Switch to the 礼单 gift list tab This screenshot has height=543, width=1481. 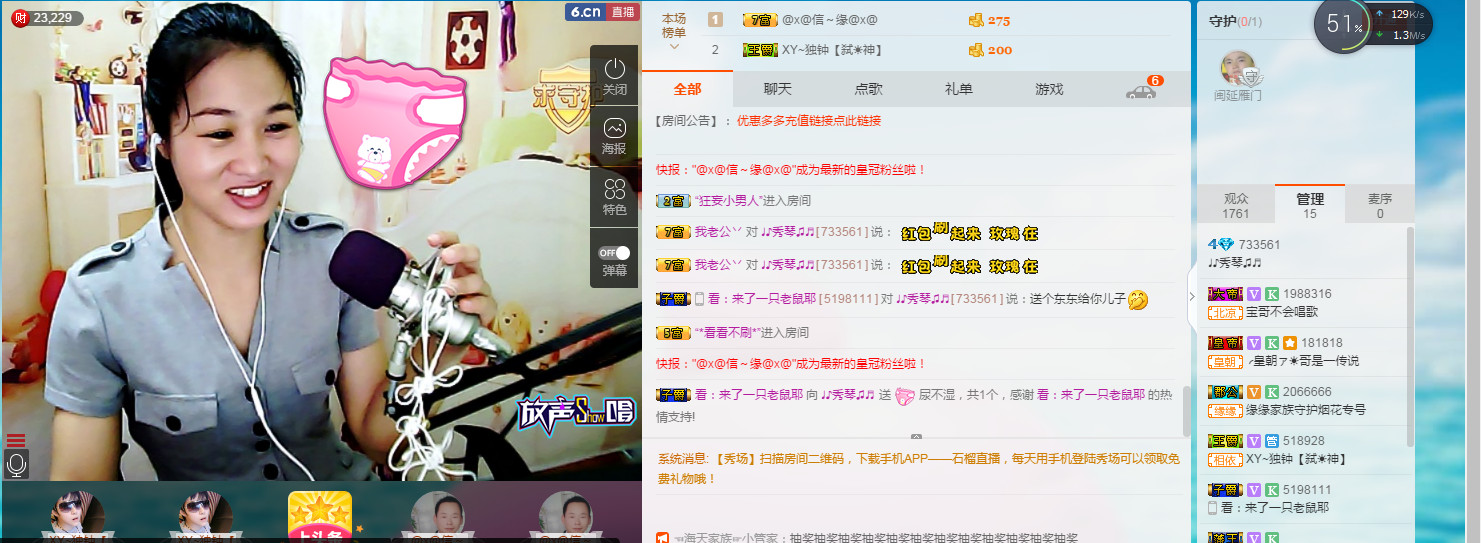tap(958, 89)
